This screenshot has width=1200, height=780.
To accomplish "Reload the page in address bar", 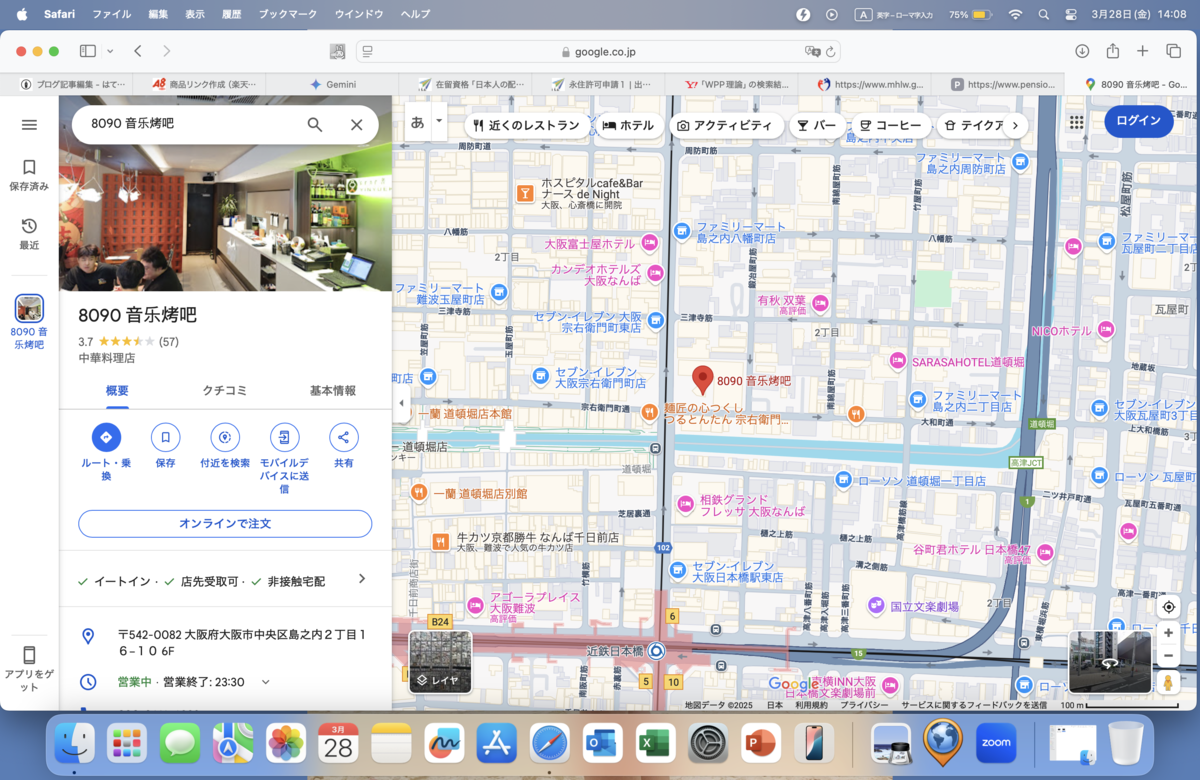I will 830,51.
